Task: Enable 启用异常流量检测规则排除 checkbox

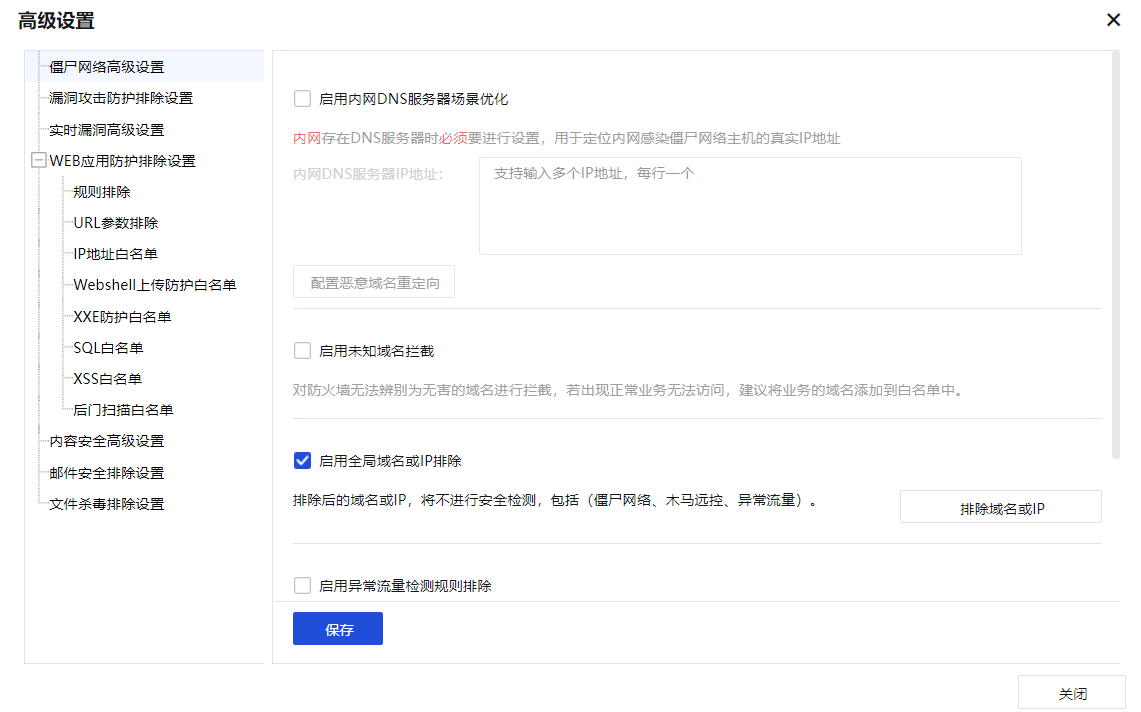Action: pos(302,586)
